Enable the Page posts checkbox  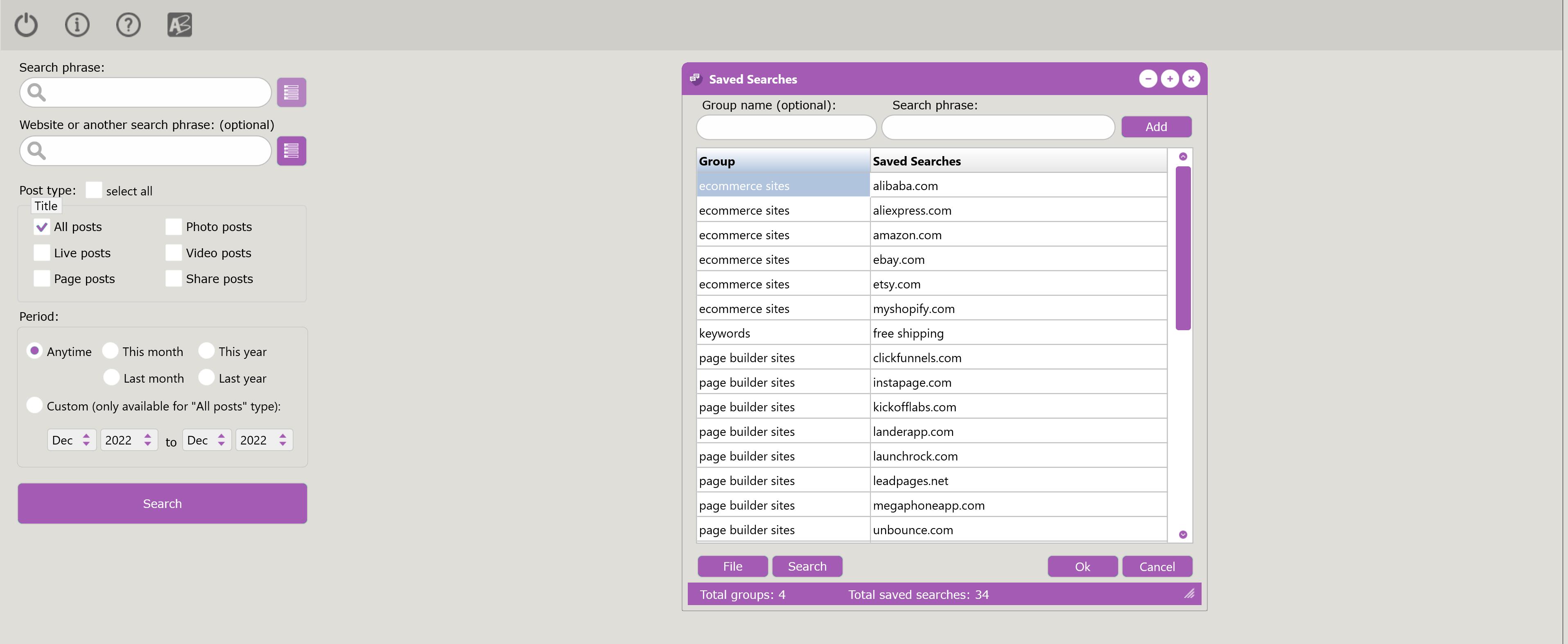[41, 279]
